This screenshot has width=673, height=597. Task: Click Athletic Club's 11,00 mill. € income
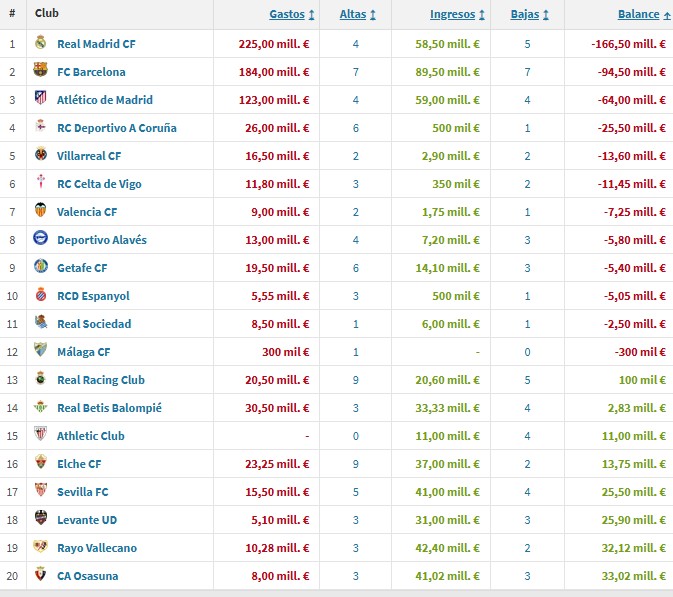[447, 436]
